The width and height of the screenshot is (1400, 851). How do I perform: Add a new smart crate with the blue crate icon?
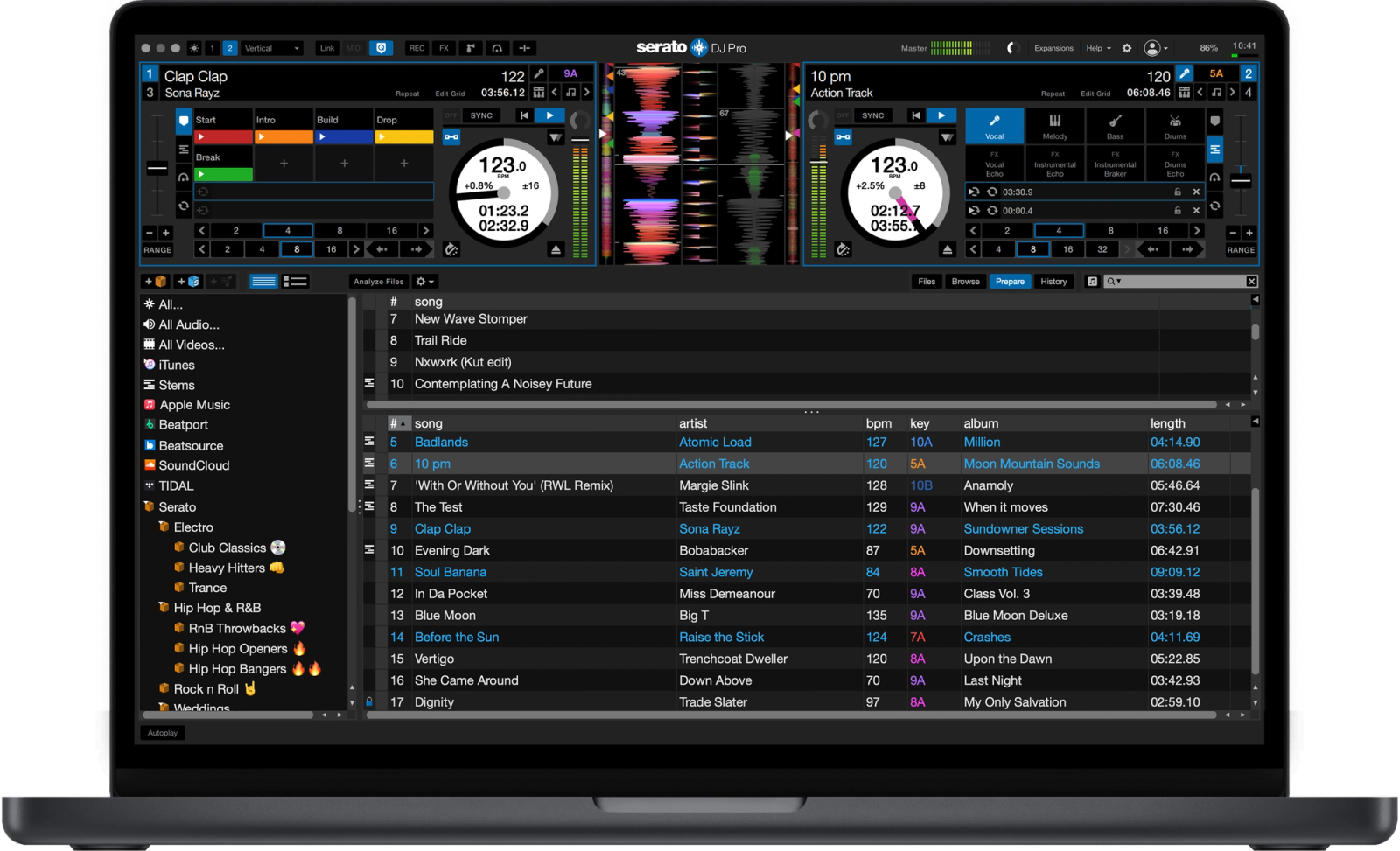pyautogui.click(x=189, y=282)
